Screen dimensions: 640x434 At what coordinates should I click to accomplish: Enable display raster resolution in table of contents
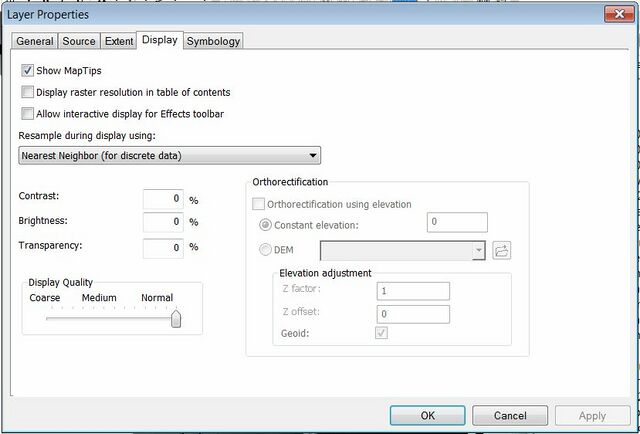point(27,92)
